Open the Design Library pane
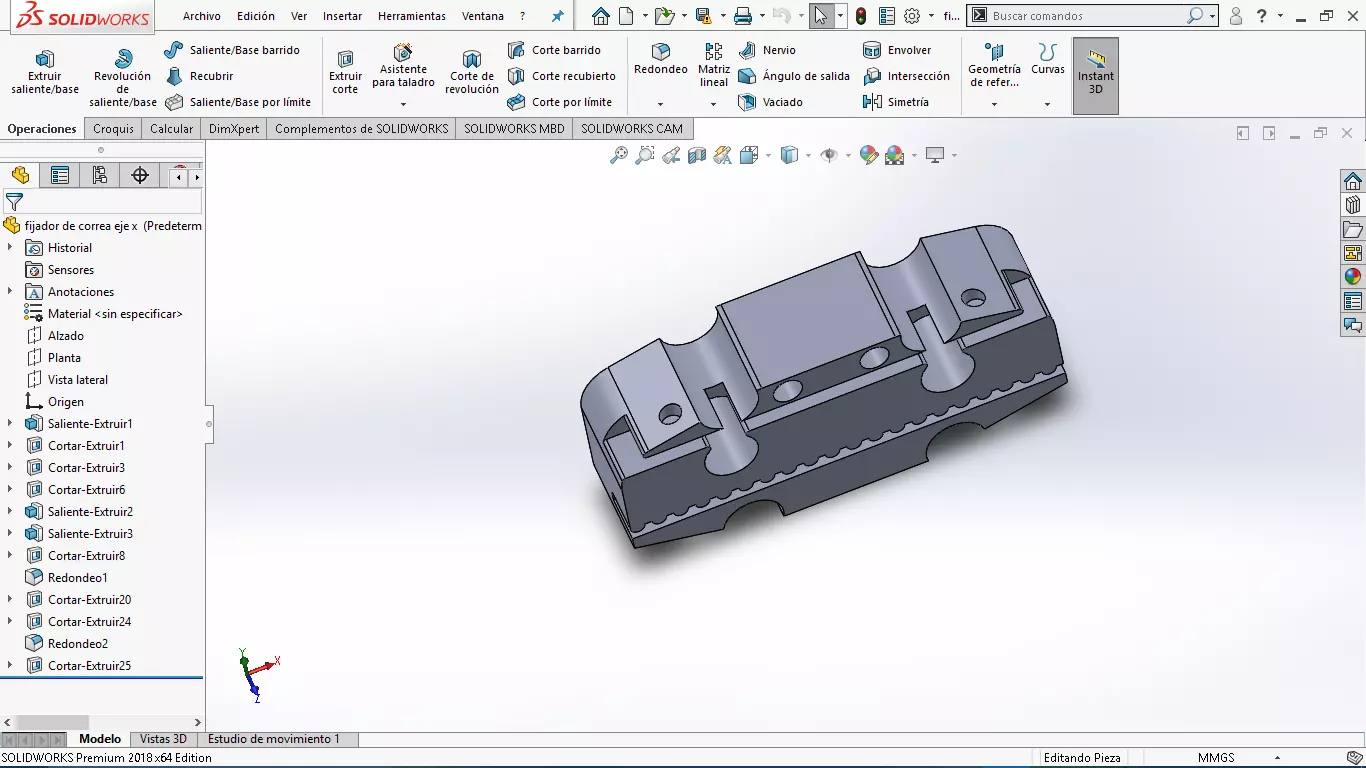This screenshot has width=1366, height=768. tap(1353, 205)
